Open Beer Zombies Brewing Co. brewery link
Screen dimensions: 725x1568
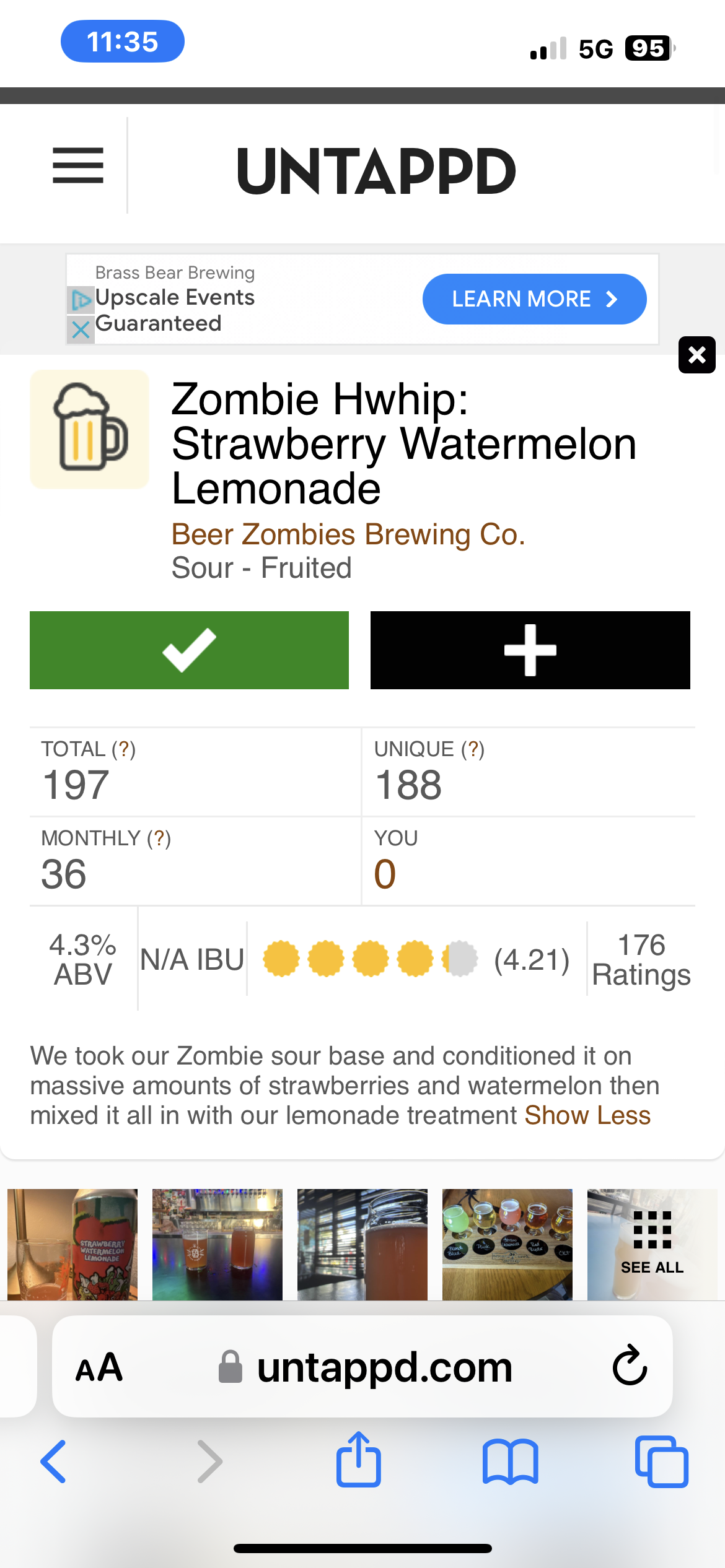[x=348, y=534]
